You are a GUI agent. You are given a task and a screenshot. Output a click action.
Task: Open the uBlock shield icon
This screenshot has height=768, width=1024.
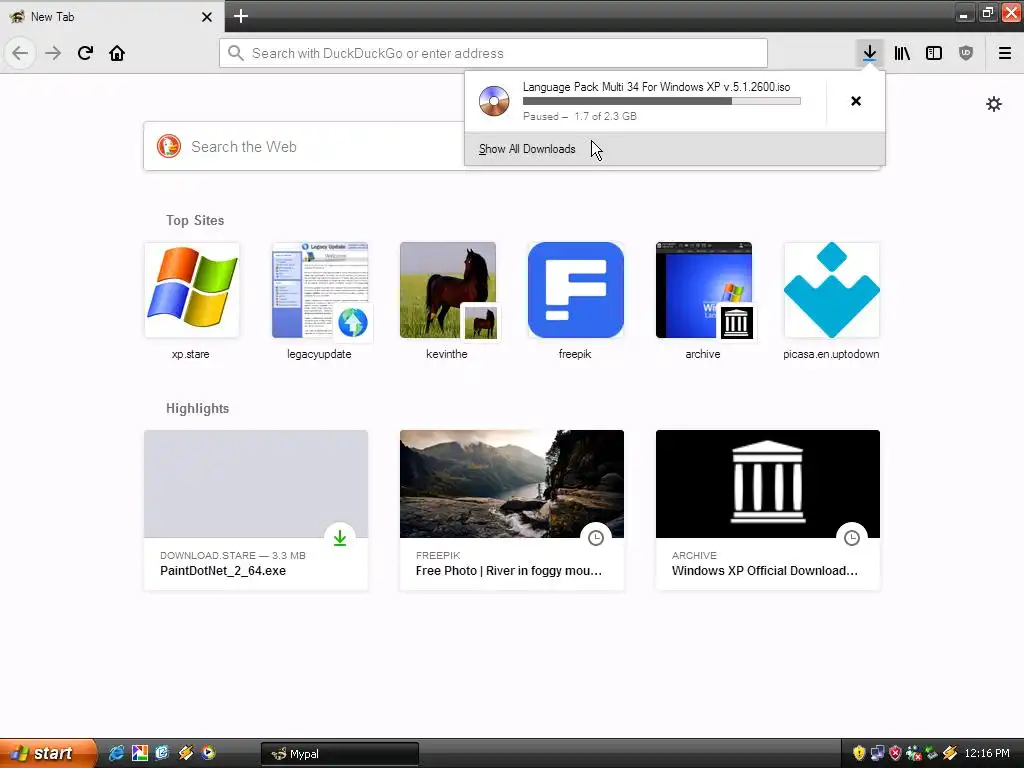point(966,53)
